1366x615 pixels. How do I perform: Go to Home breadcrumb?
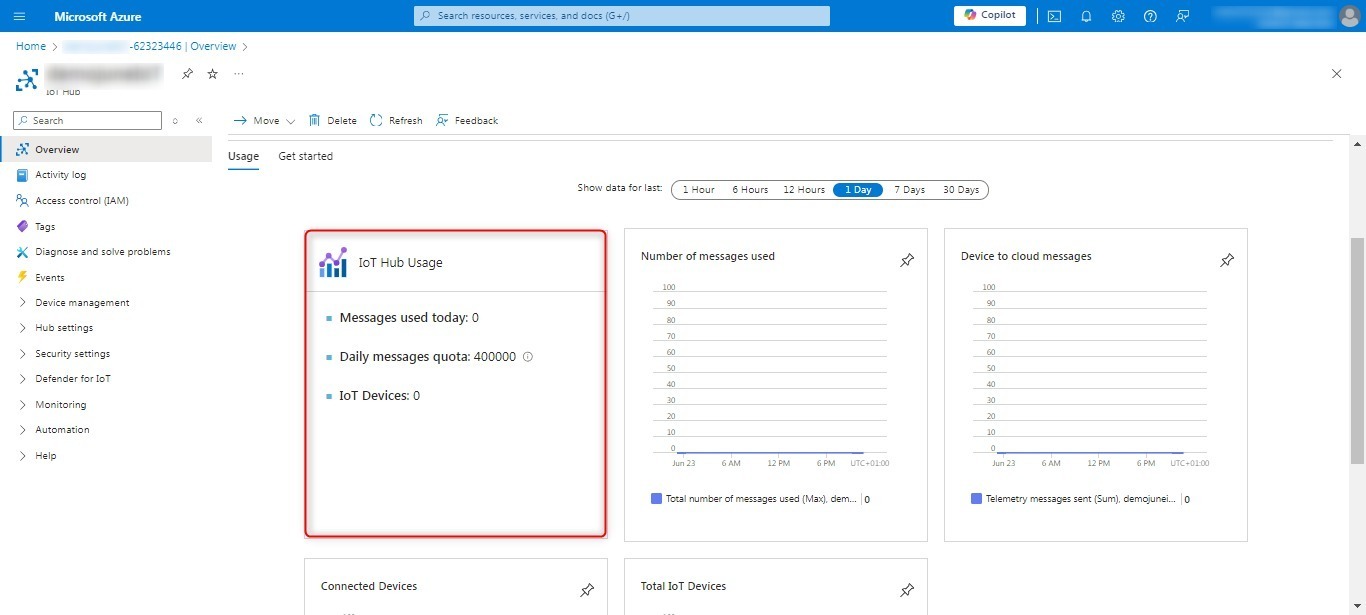click(31, 46)
